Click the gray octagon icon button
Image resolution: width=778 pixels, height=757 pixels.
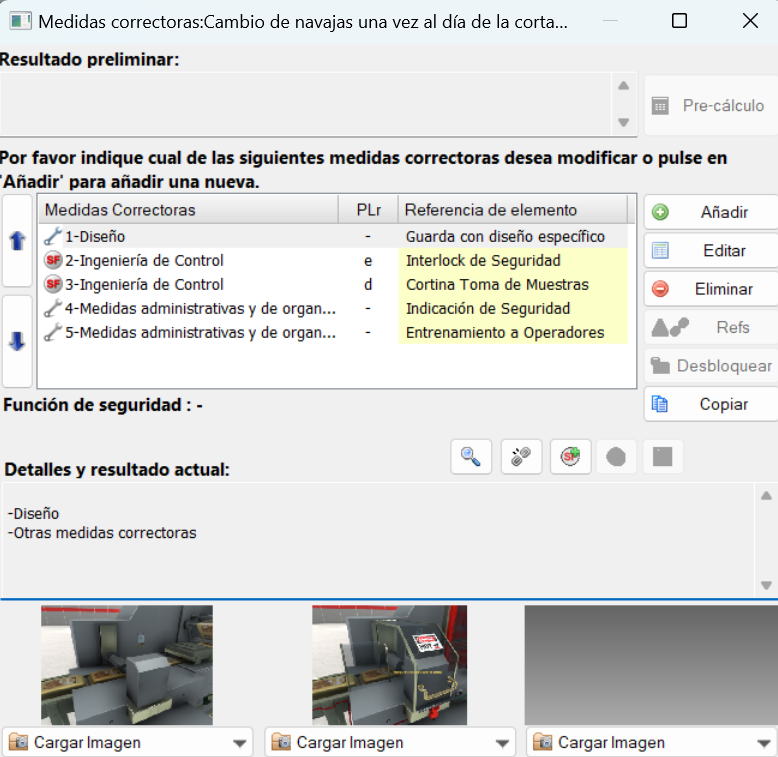[x=616, y=456]
